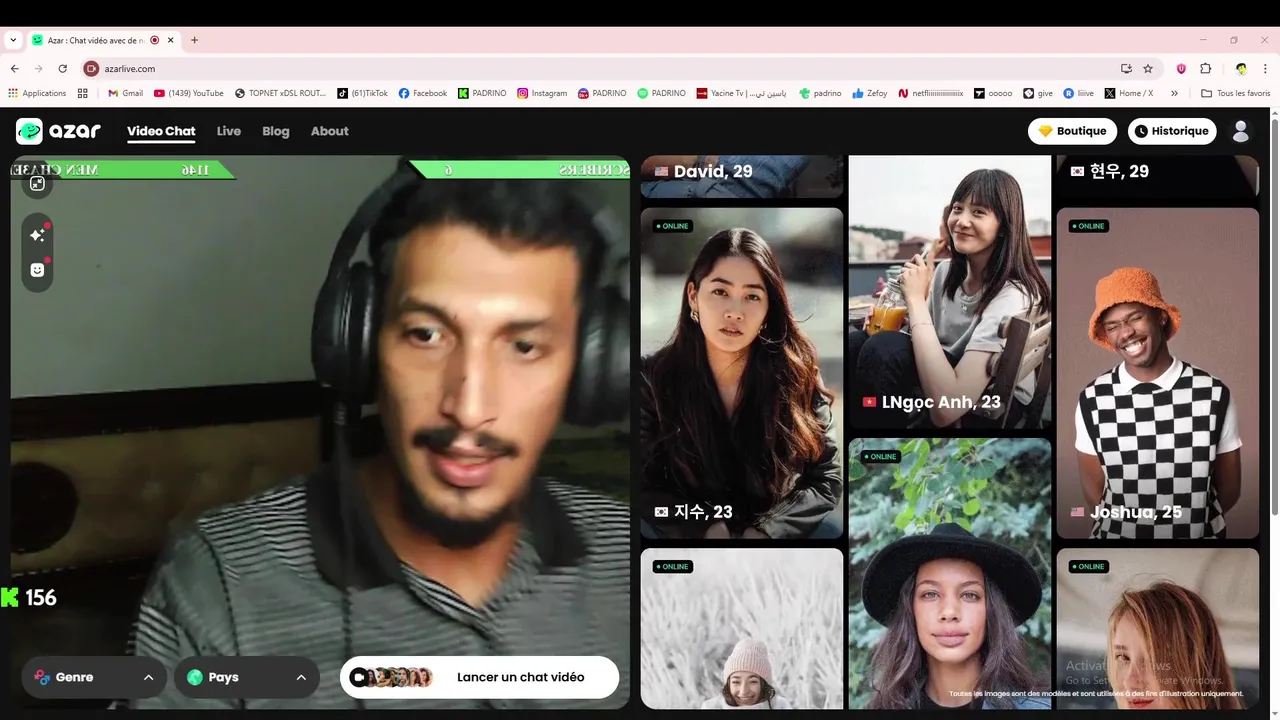Image resolution: width=1280 pixels, height=720 pixels.
Task: Open the Chrome profile avatar menu
Action: click(x=1241, y=69)
